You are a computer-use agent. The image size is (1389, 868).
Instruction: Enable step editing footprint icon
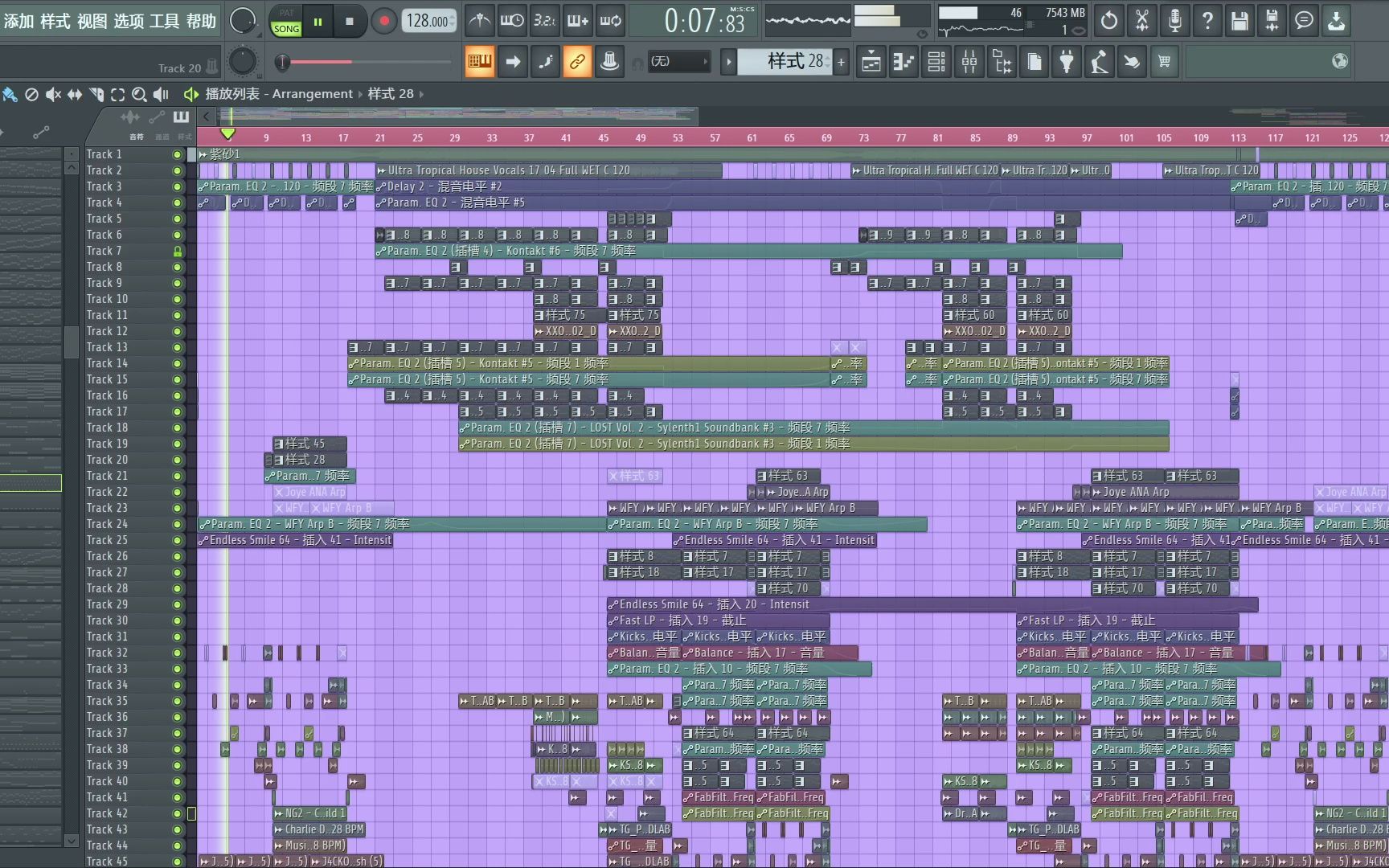point(545,61)
